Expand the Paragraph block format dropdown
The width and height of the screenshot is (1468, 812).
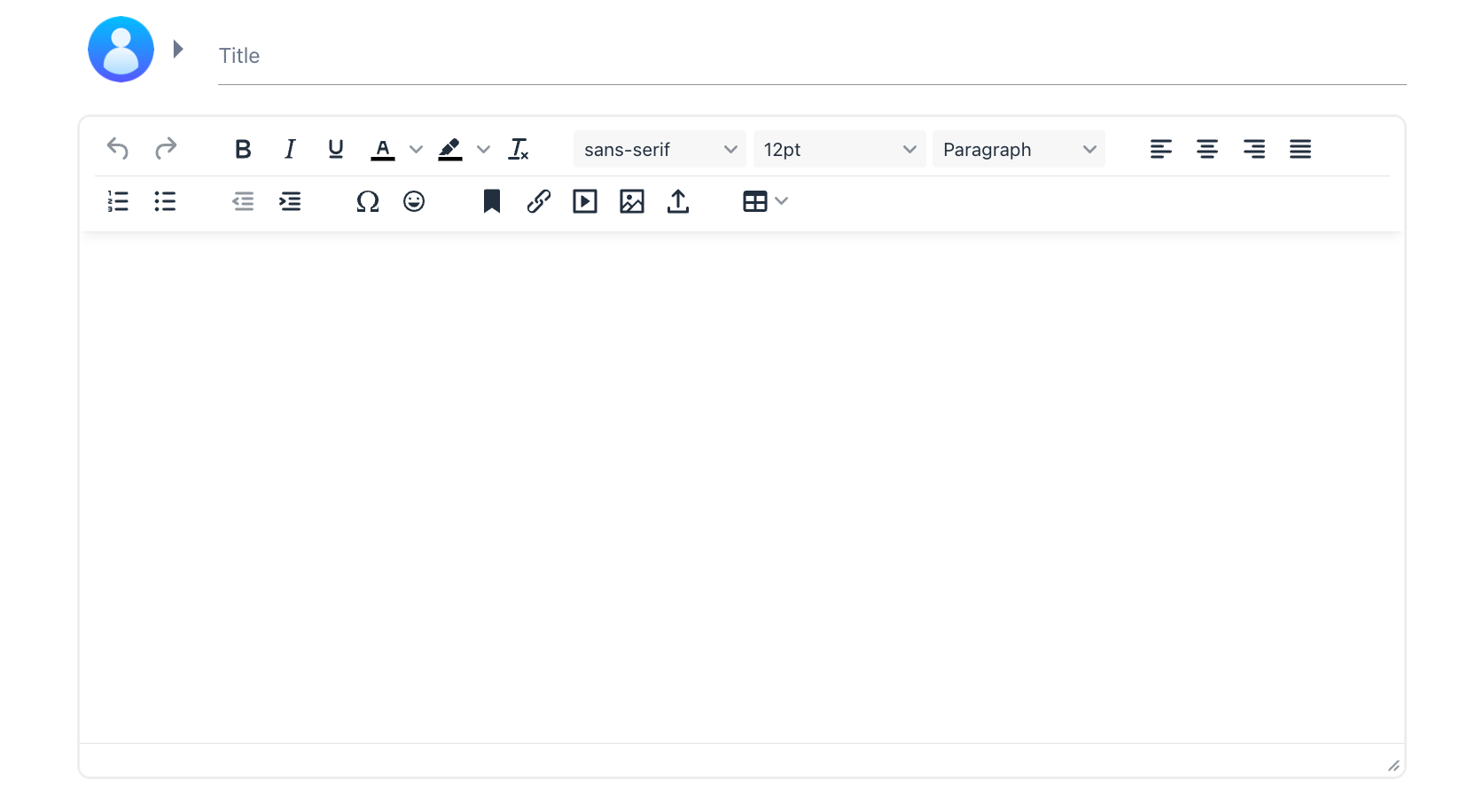click(x=1019, y=149)
